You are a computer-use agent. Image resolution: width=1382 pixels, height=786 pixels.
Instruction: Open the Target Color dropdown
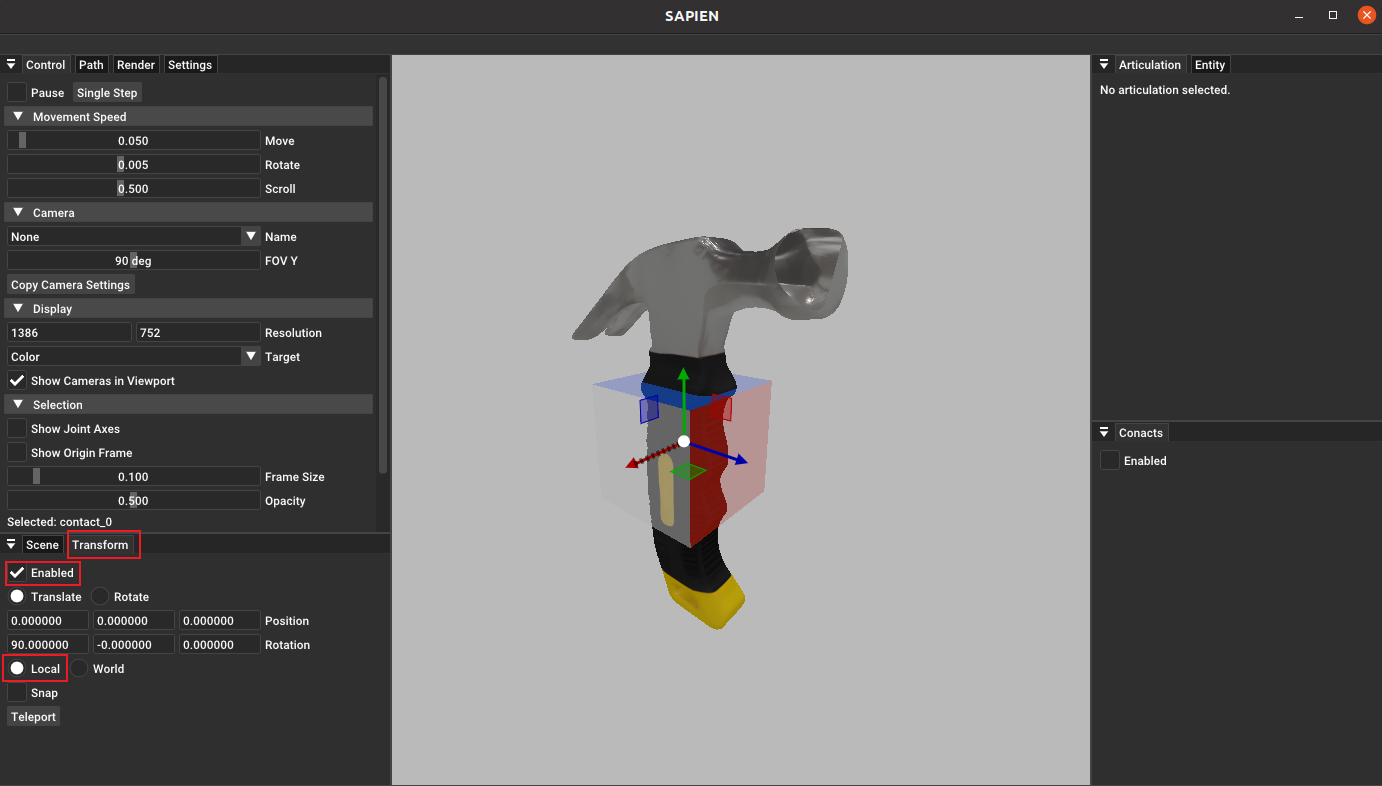[134, 357]
